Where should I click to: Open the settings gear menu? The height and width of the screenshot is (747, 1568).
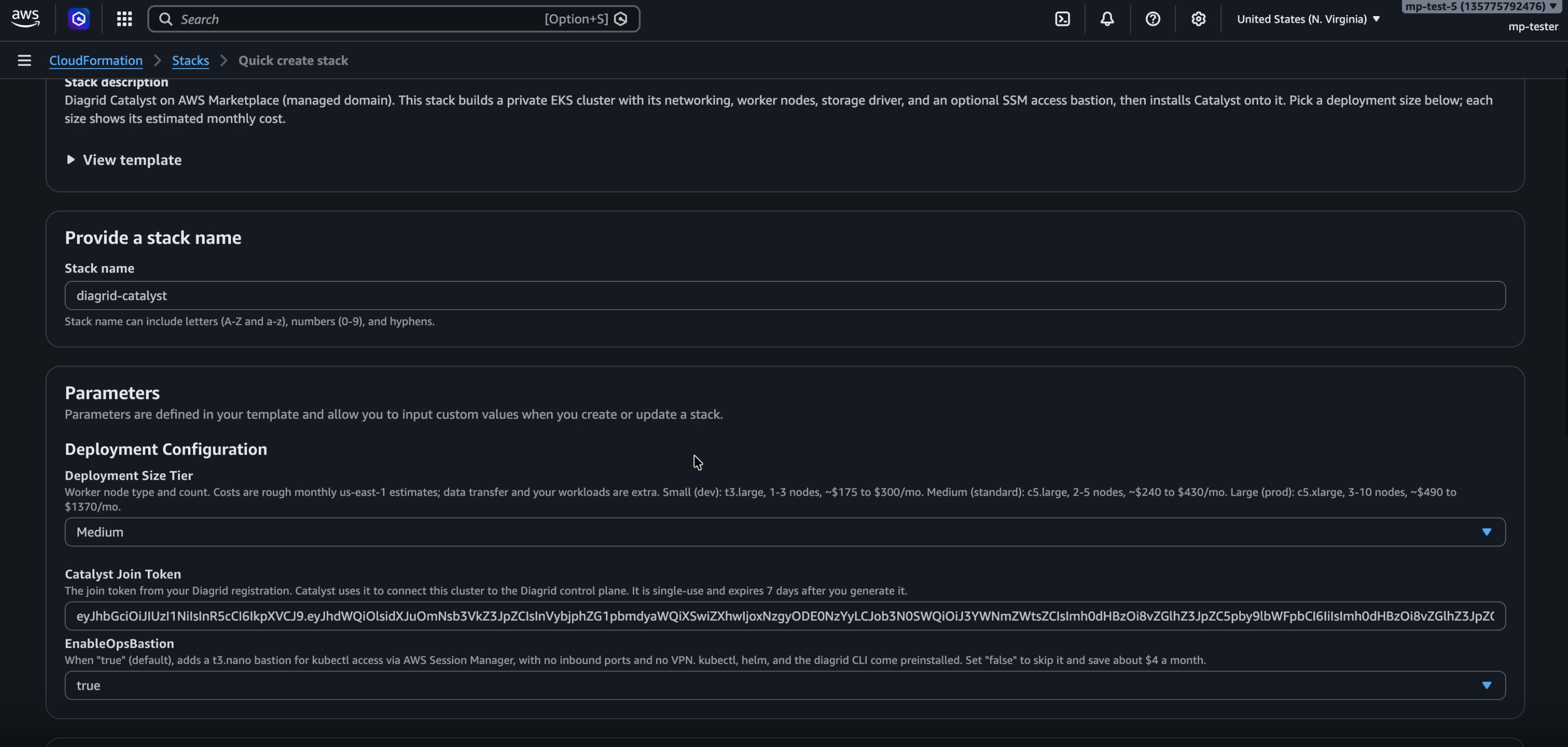[x=1198, y=19]
